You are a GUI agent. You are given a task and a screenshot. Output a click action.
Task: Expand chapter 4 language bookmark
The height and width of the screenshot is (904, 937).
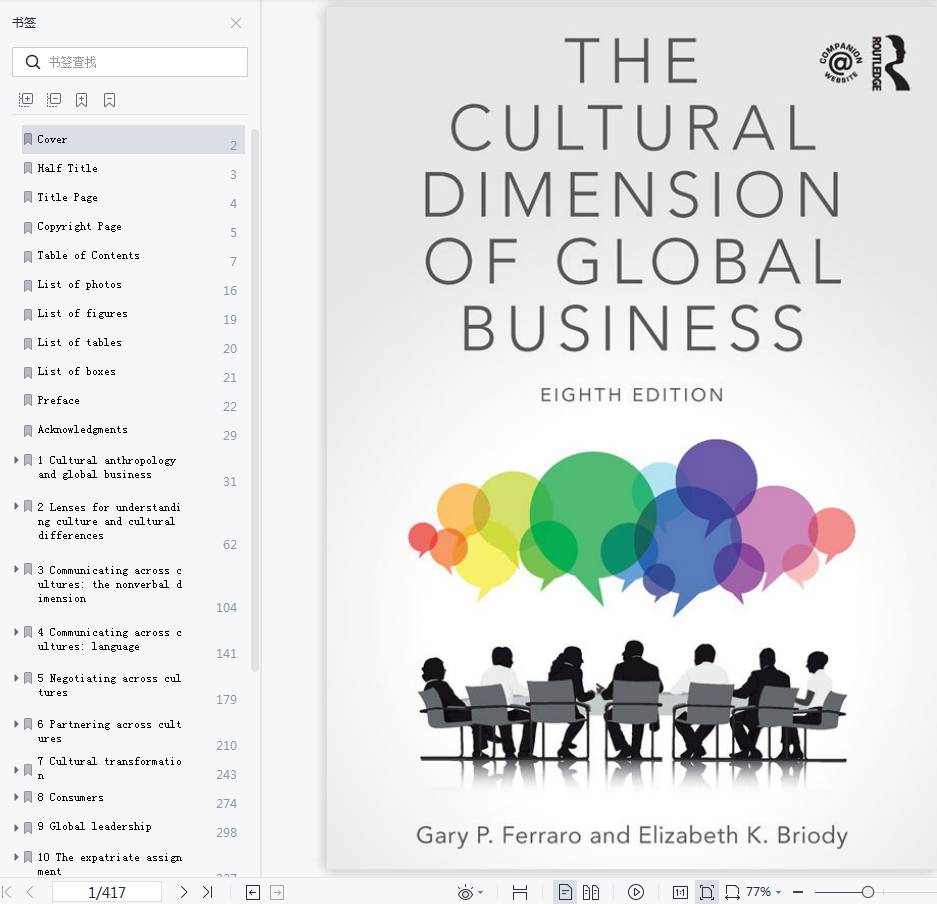16,632
